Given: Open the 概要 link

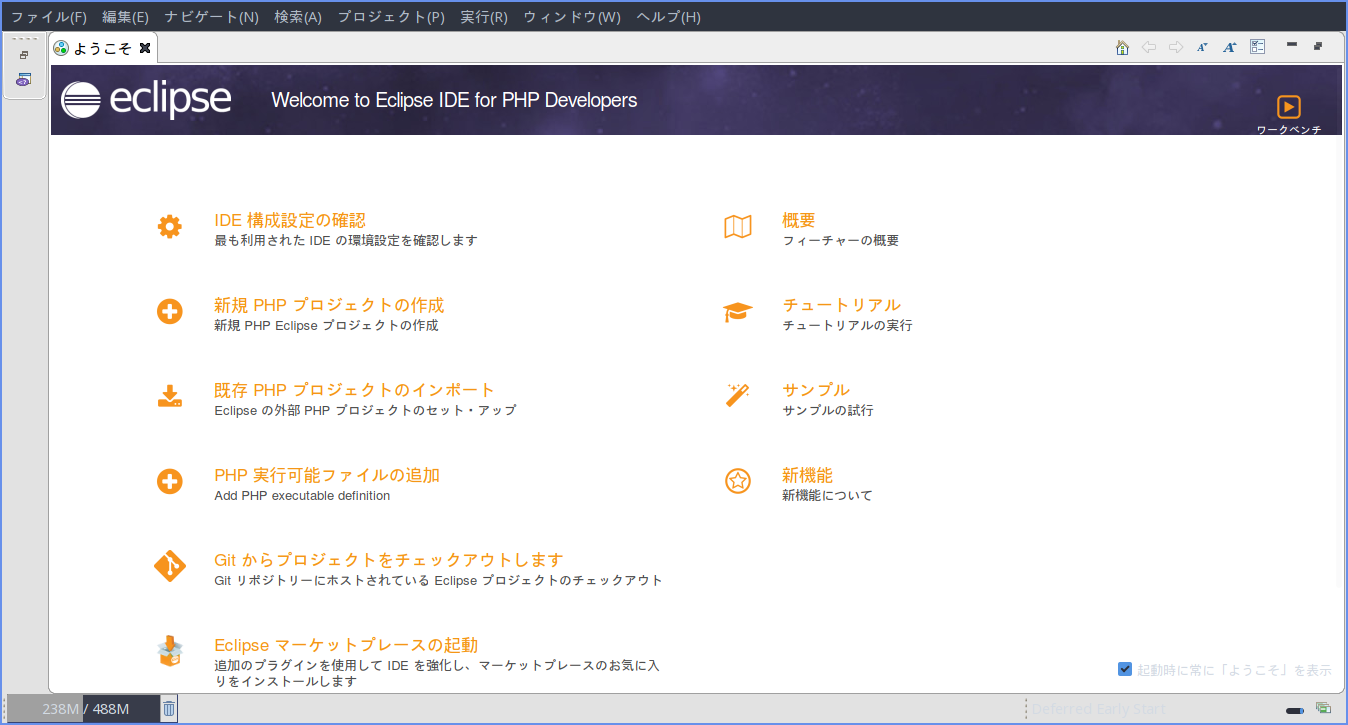Looking at the screenshot, I should coord(799,220).
